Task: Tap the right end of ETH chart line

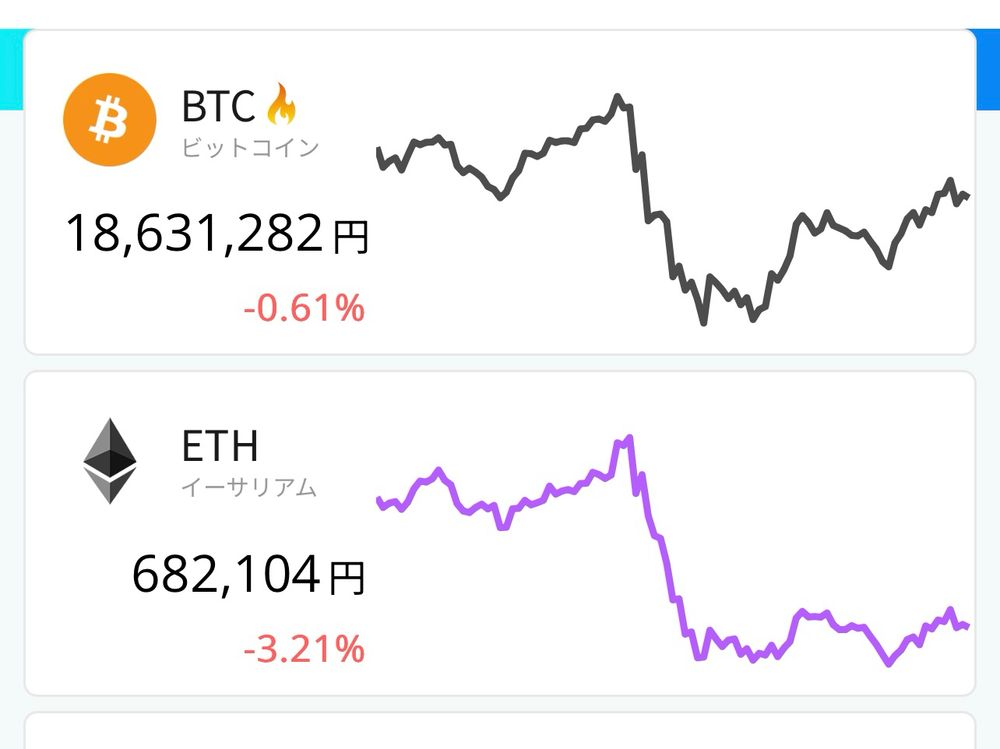Action: point(967,626)
